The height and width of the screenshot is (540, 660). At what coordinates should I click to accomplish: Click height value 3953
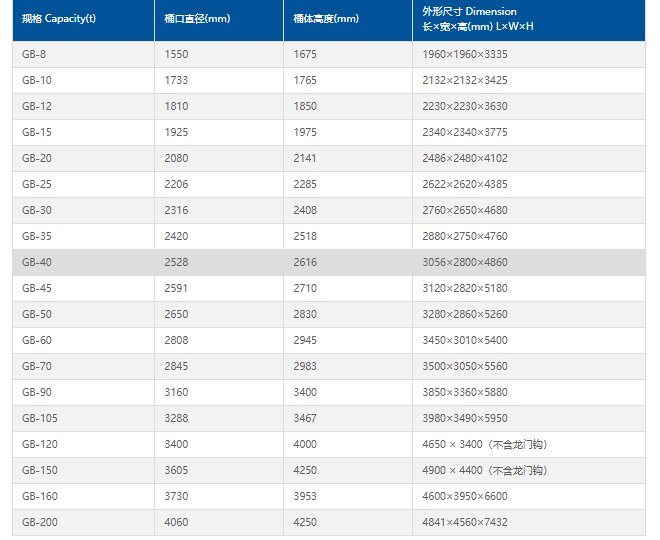point(305,497)
